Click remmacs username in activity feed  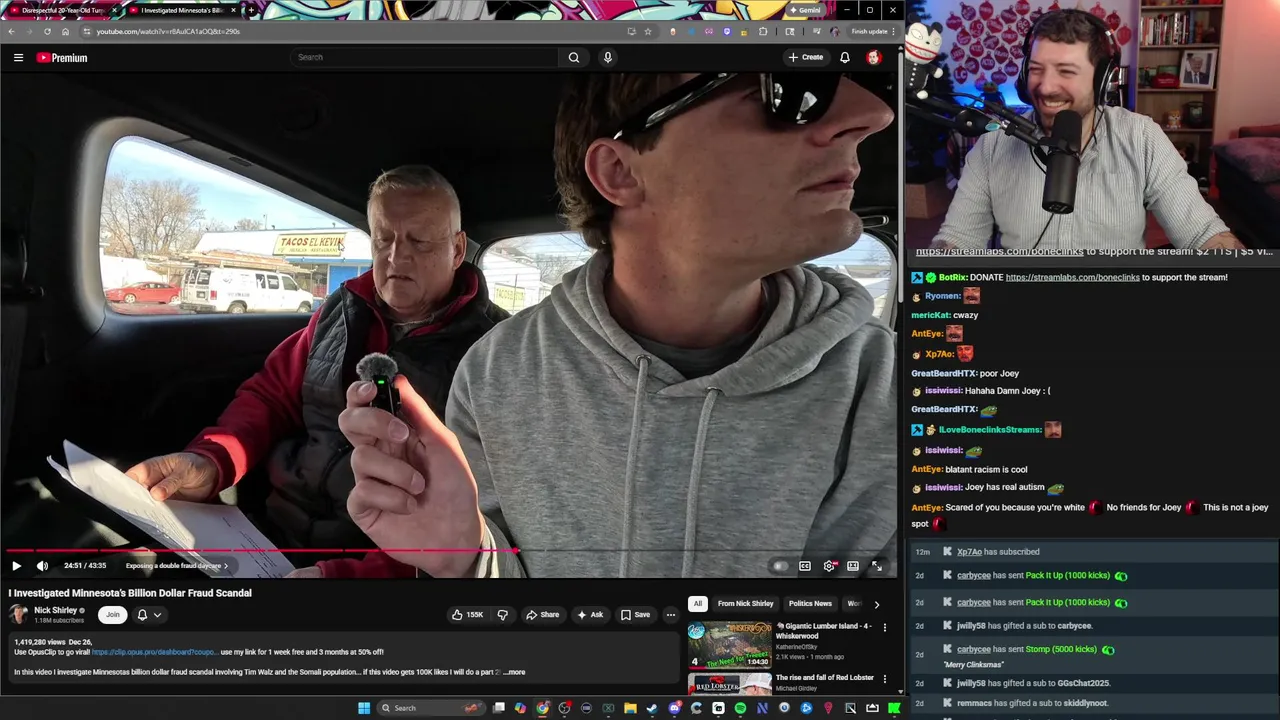(974, 703)
